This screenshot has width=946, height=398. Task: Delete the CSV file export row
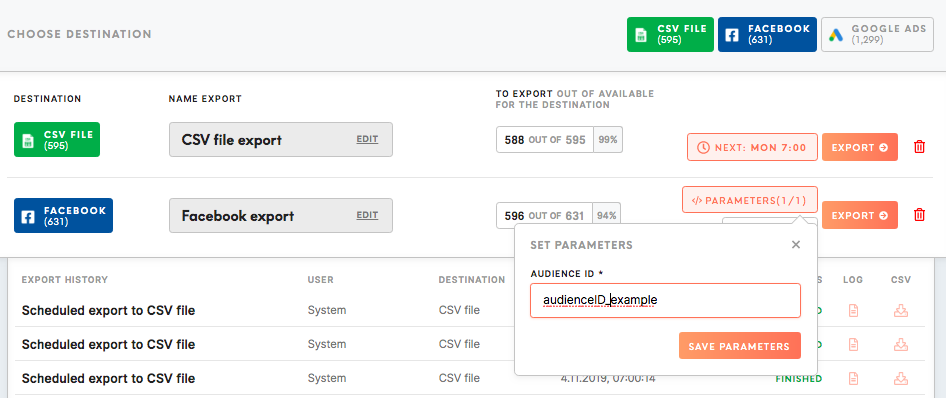coord(919,147)
